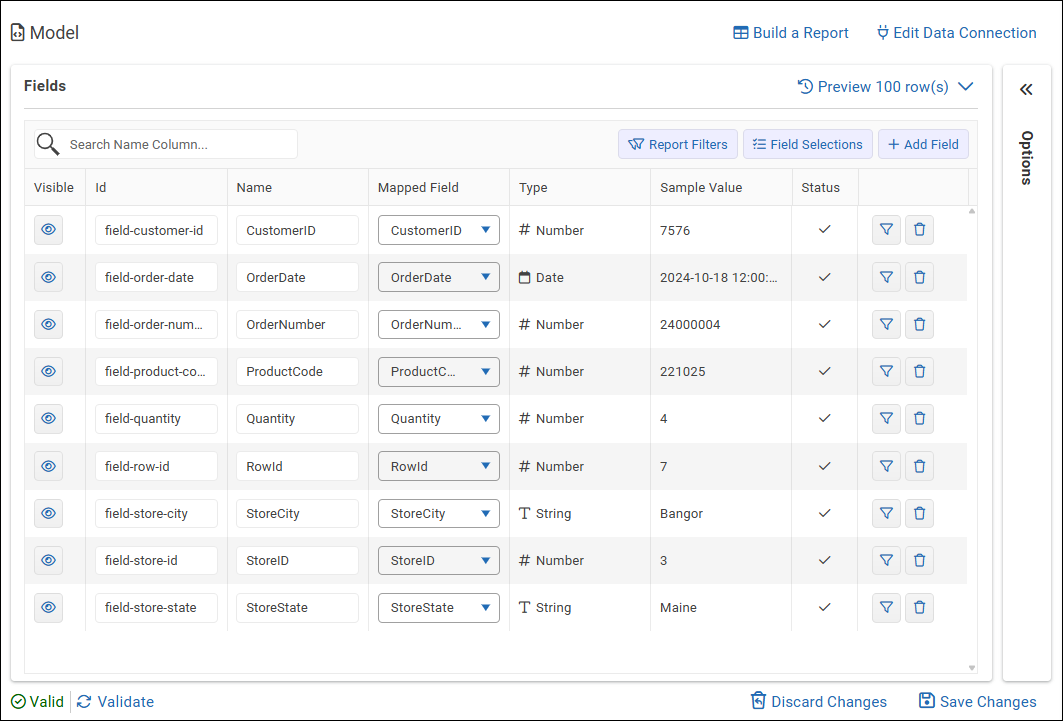
Task: Toggle visibility of the CustomerID field
Action: 48,230
